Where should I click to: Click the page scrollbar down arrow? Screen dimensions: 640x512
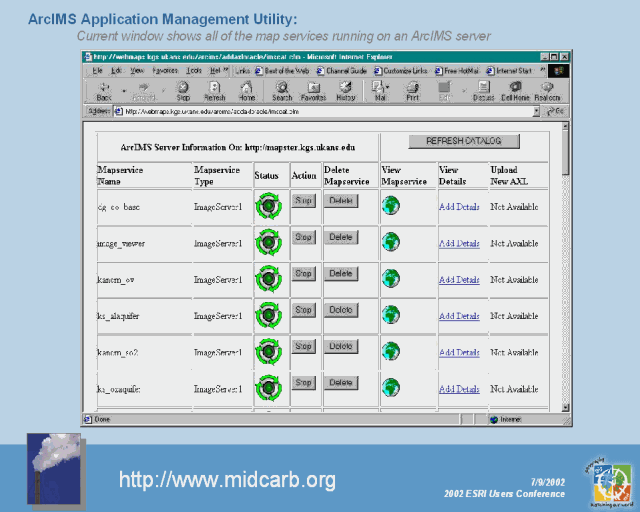pyautogui.click(x=565, y=407)
